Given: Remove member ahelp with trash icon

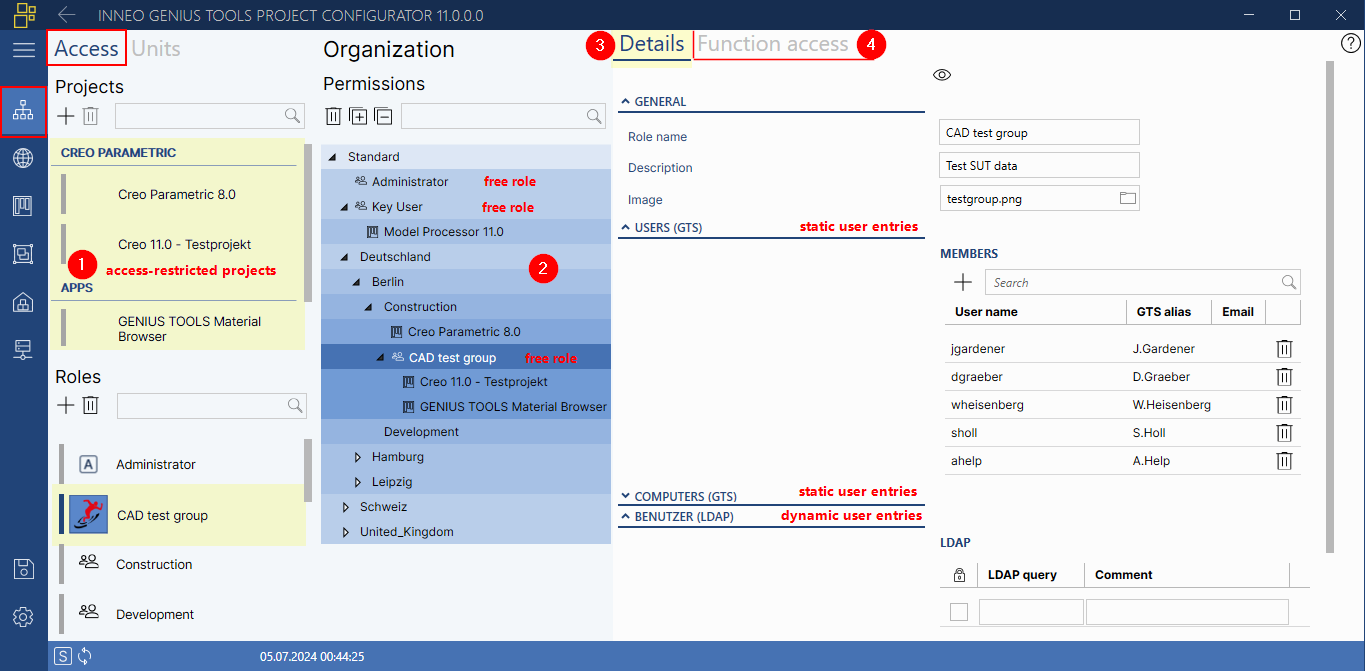Looking at the screenshot, I should coord(1285,461).
